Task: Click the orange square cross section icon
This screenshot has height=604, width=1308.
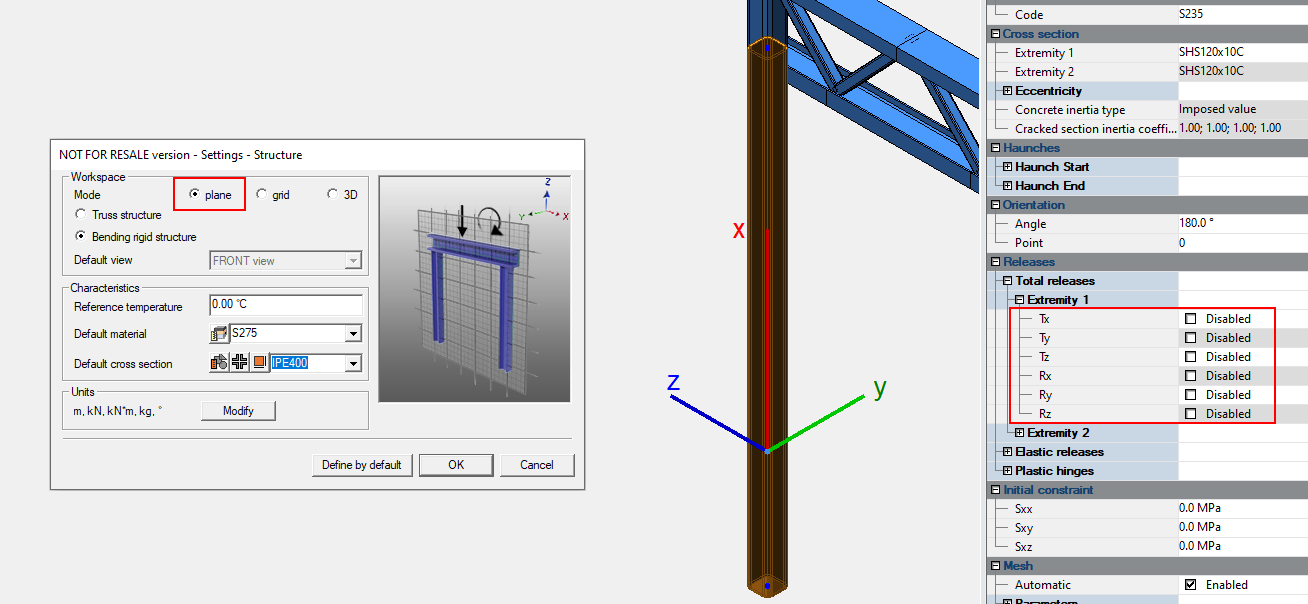Action: click(259, 363)
